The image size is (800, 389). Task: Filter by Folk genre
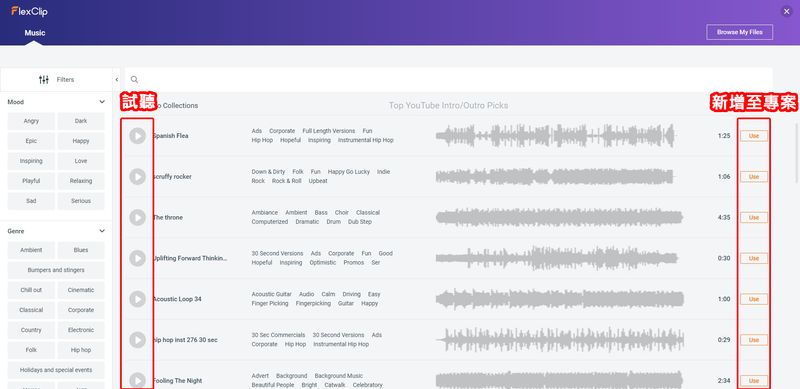[31, 350]
